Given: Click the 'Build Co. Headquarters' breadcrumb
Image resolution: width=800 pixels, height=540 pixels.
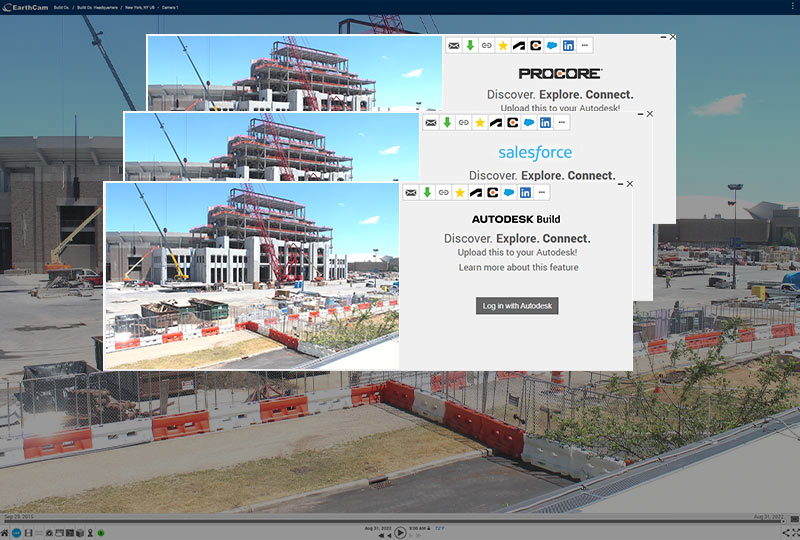Looking at the screenshot, I should pyautogui.click(x=97, y=8).
